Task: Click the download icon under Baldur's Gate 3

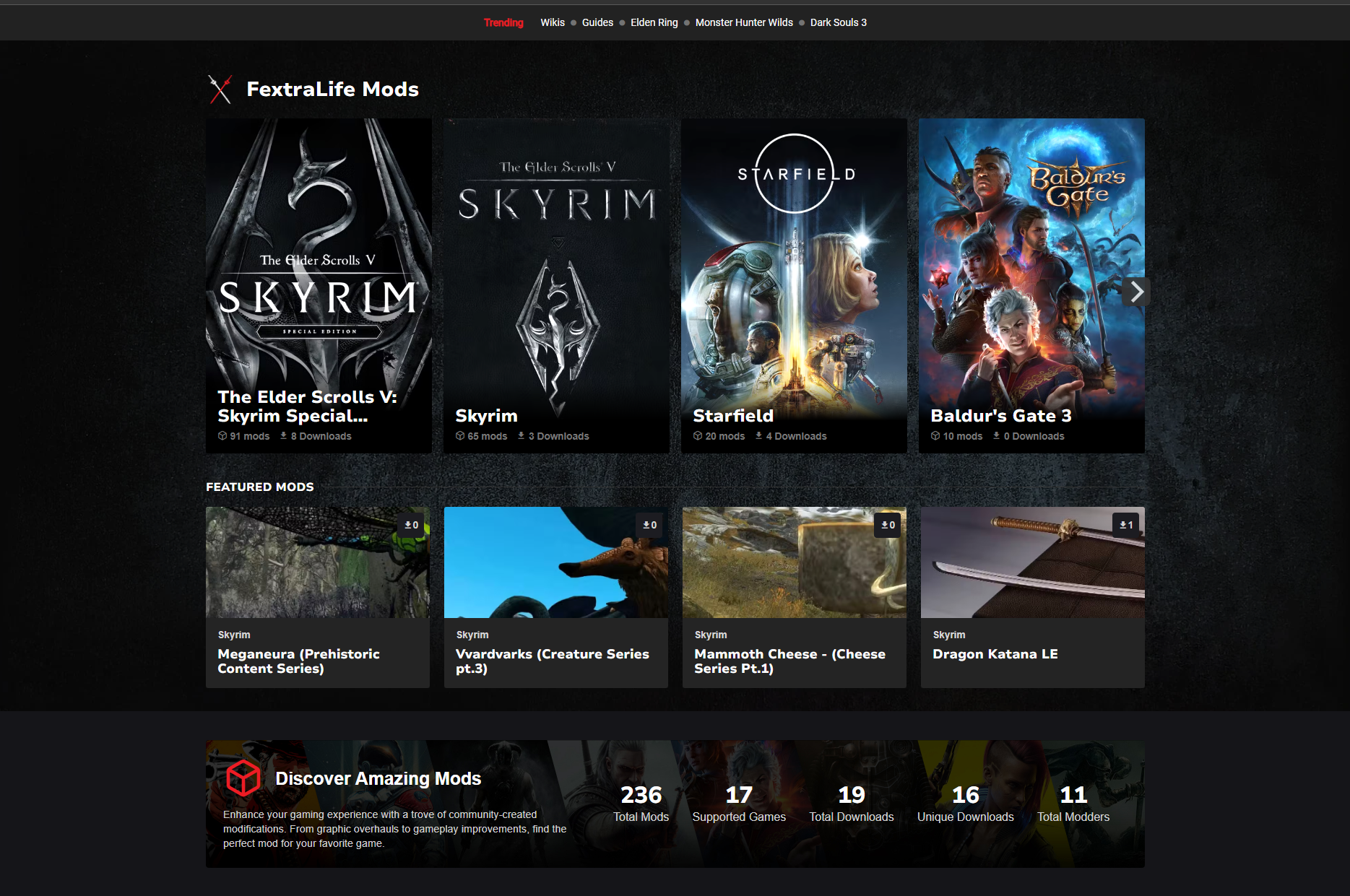Action: point(996,436)
